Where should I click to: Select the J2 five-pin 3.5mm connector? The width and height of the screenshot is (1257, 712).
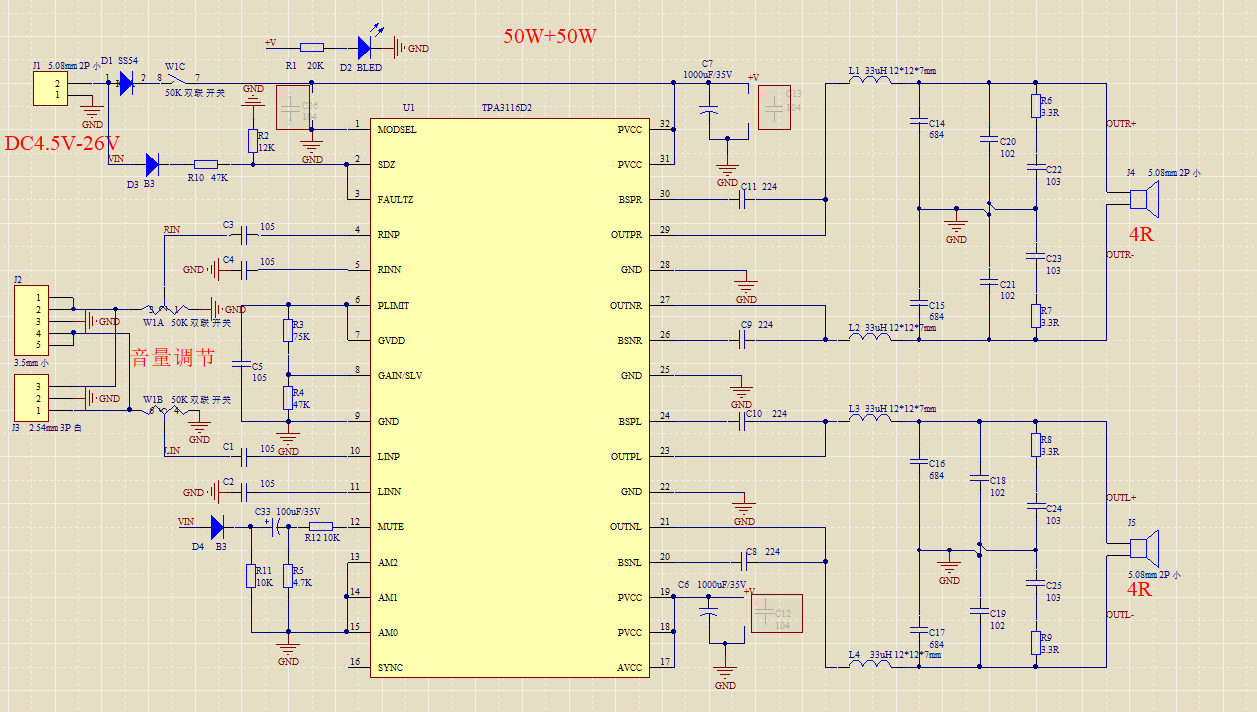[x=31, y=320]
